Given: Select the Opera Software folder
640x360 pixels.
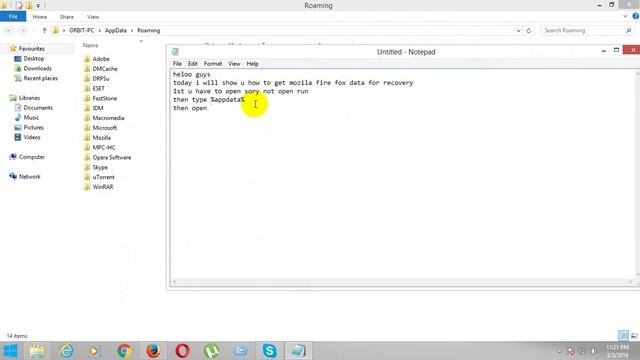Looking at the screenshot, I should pos(111,157).
